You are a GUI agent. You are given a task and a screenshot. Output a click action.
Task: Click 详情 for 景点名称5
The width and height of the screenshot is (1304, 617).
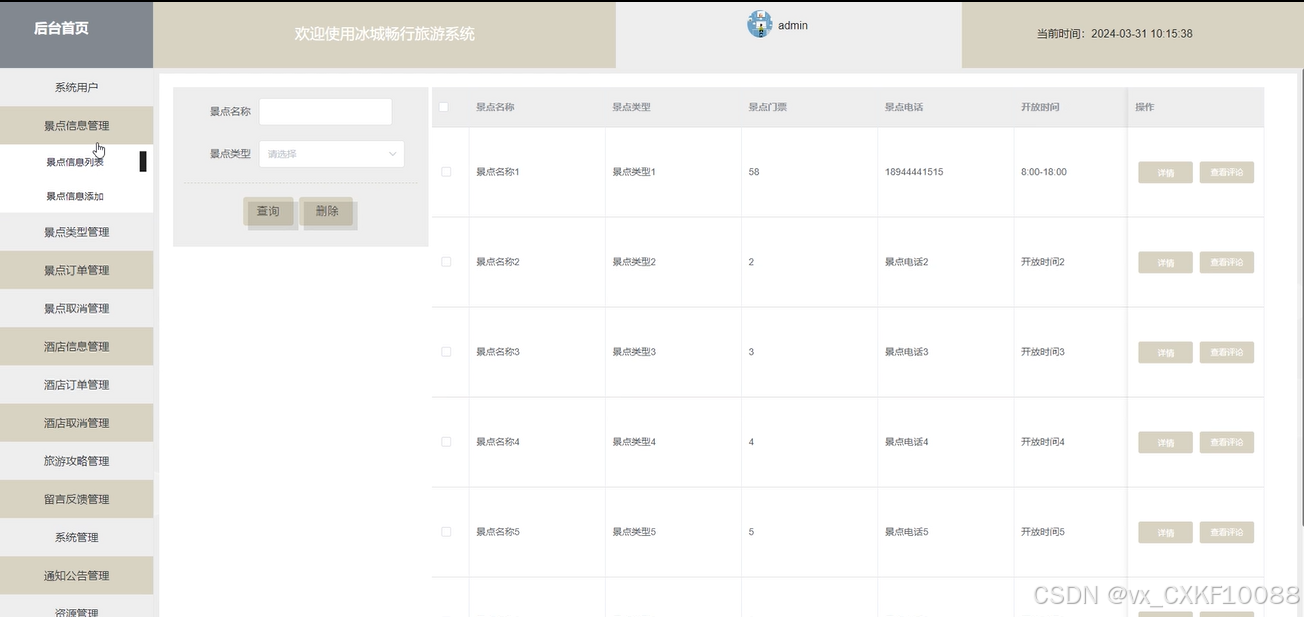click(1165, 533)
